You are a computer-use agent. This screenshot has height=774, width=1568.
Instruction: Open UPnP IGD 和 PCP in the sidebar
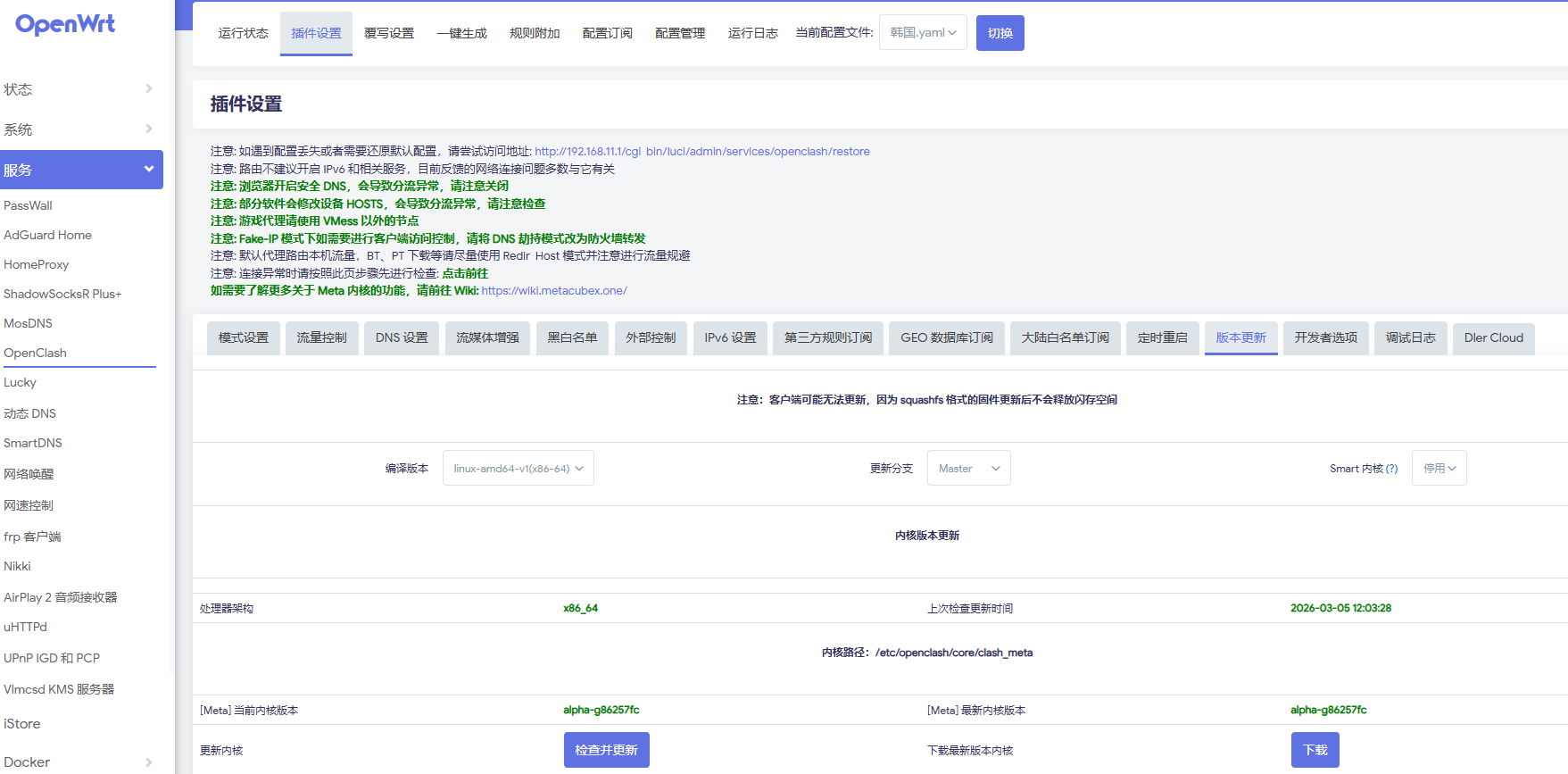pos(52,658)
